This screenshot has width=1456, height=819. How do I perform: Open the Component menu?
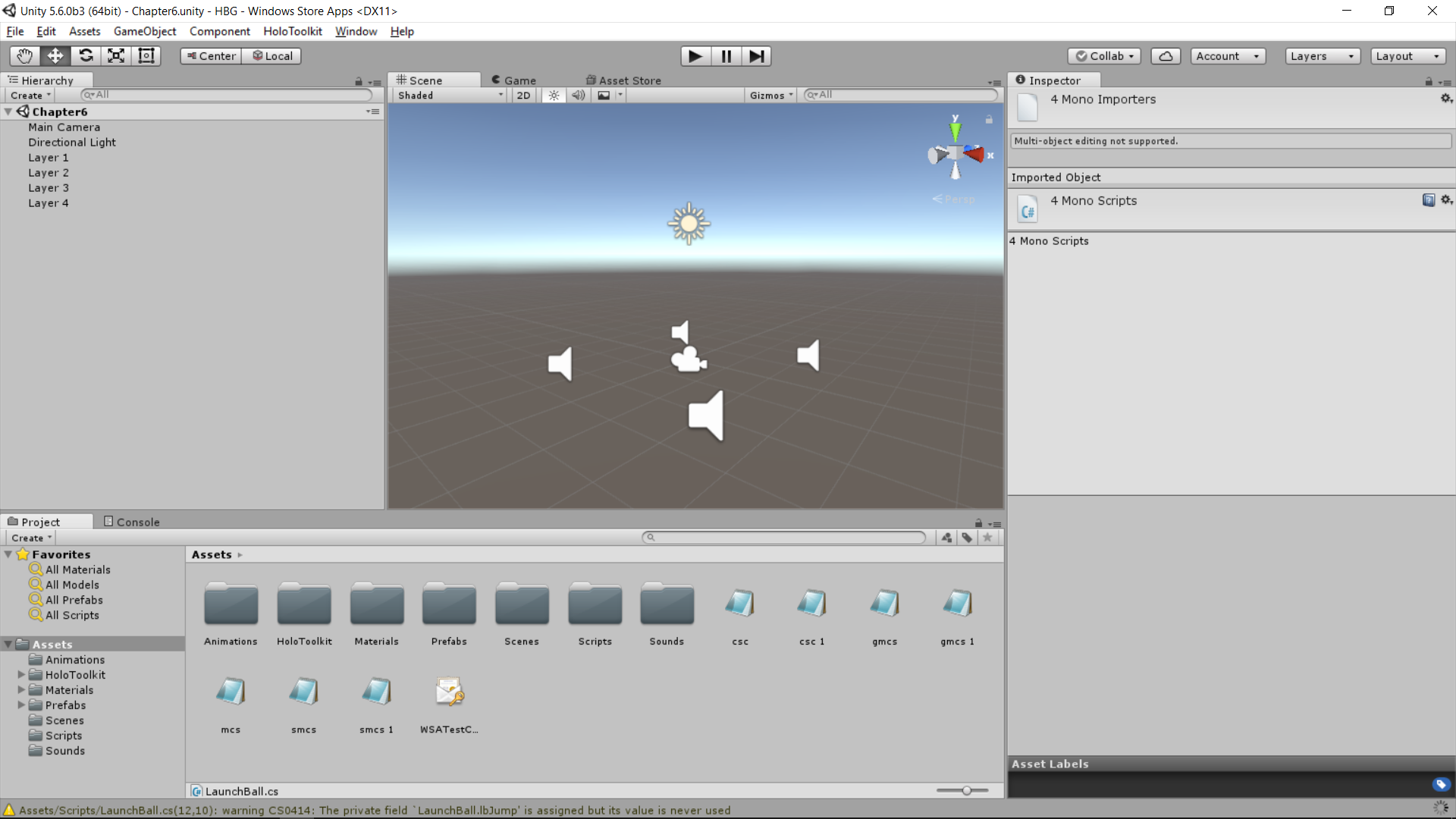[220, 31]
